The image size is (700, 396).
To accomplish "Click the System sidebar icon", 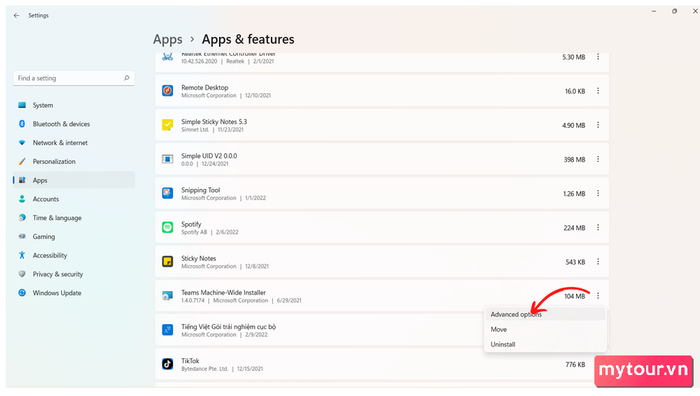I will pos(22,105).
